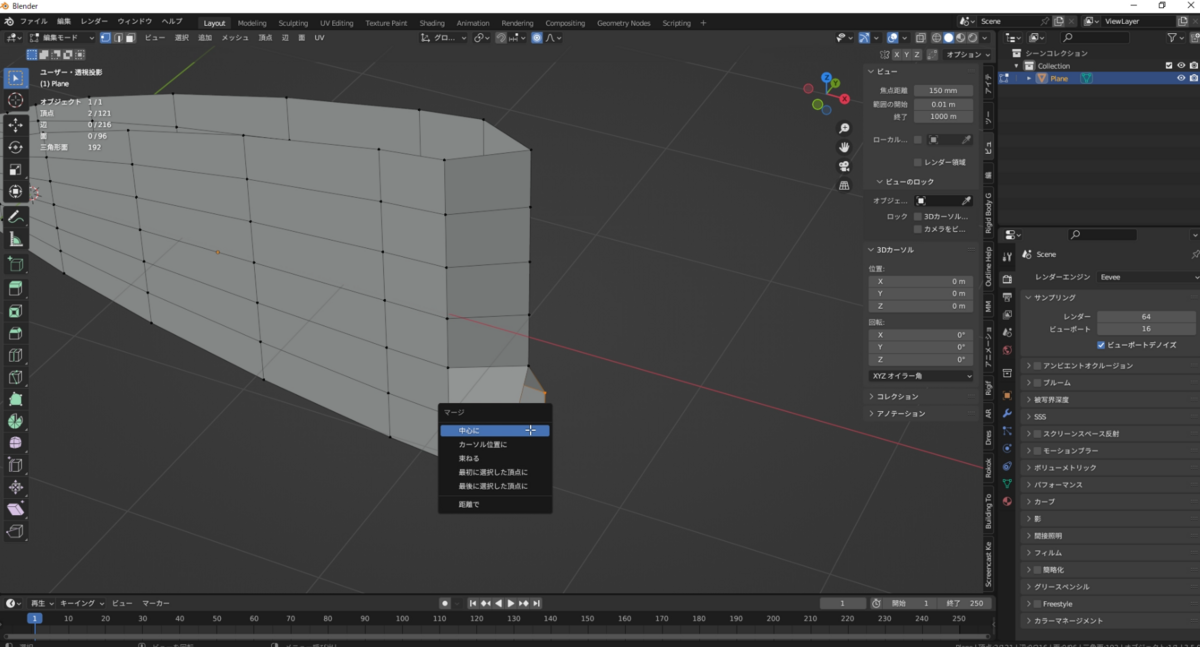Image resolution: width=1200 pixels, height=647 pixels.
Task: Select the Shrink/Fatten tool
Action: (x=16, y=487)
